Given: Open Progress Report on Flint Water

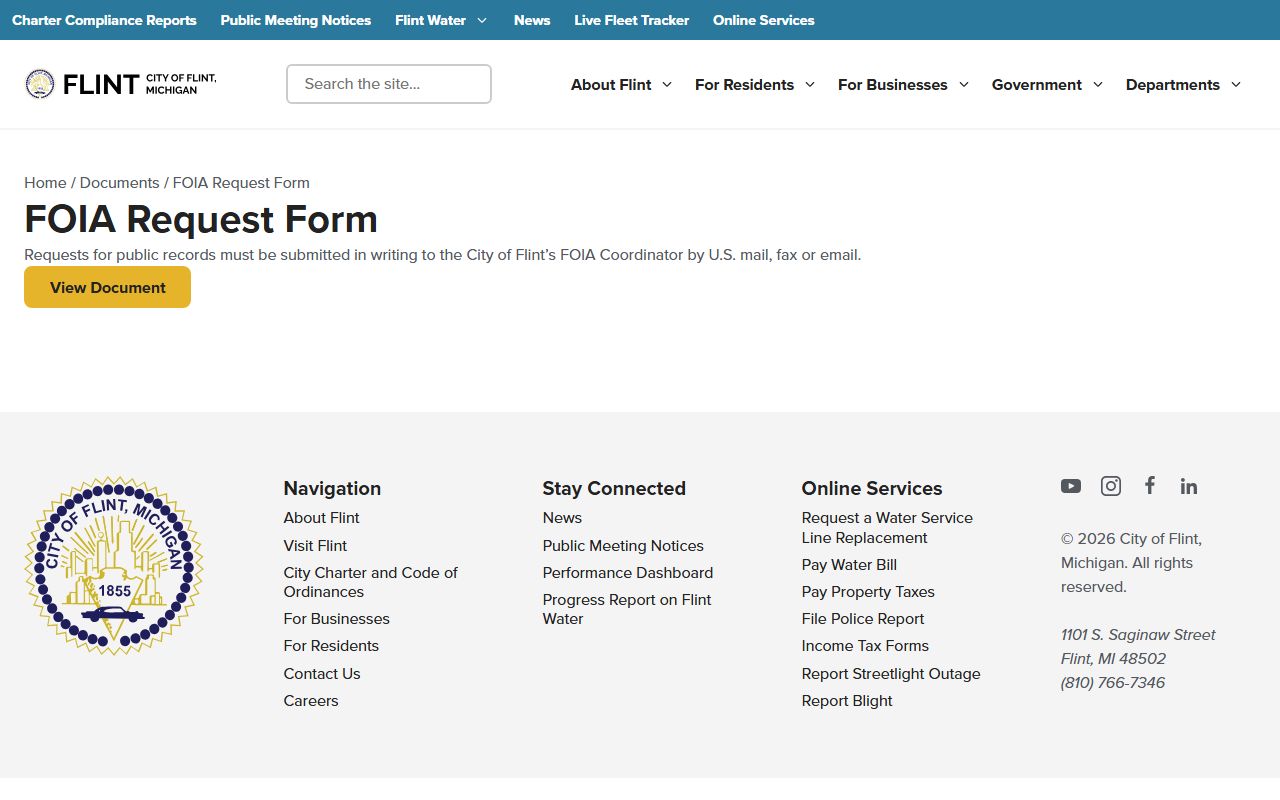Looking at the screenshot, I should [627, 609].
